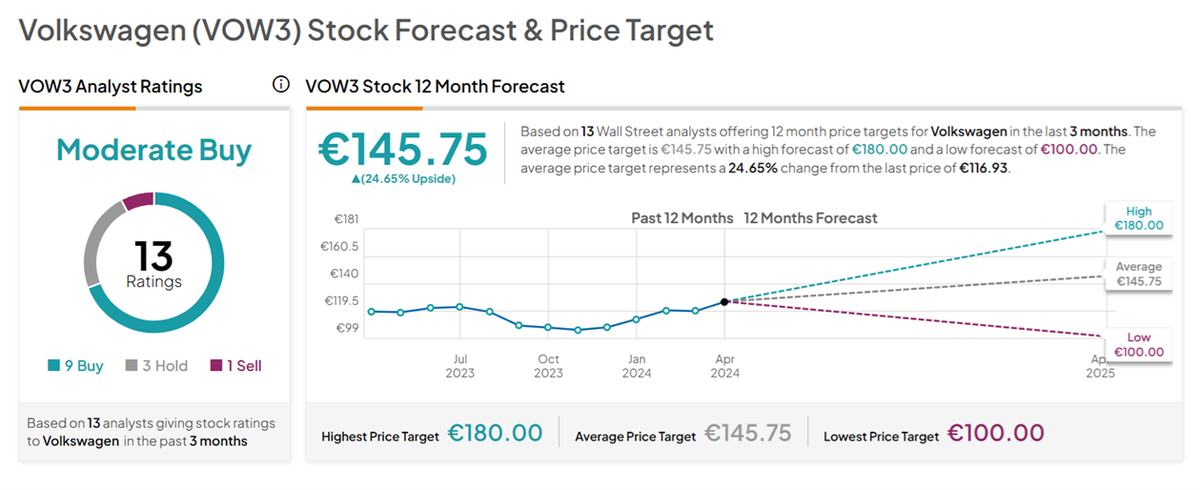Select the VOW3 Analyst Ratings tab heading
This screenshot has height=490, width=1200.
[110, 87]
